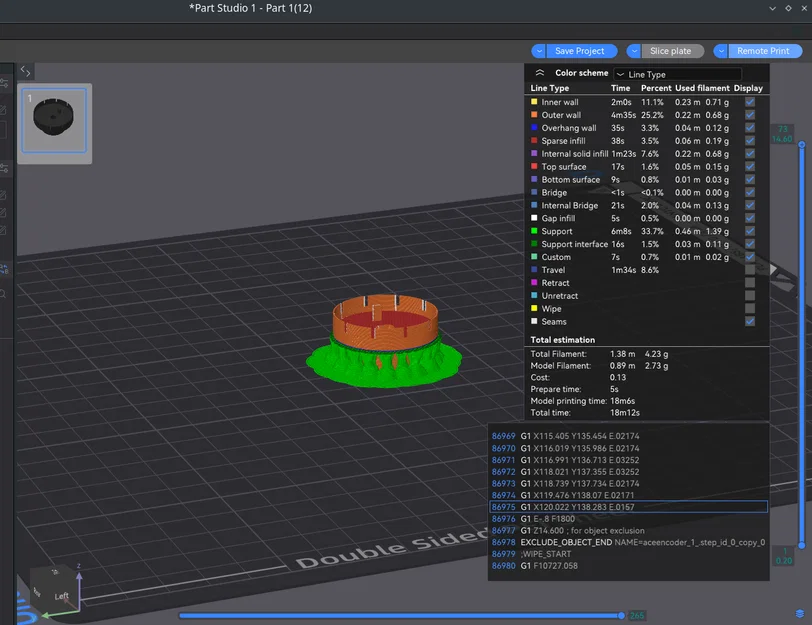Click the Retract magenta color swatch
This screenshot has height=625, width=812.
534,283
